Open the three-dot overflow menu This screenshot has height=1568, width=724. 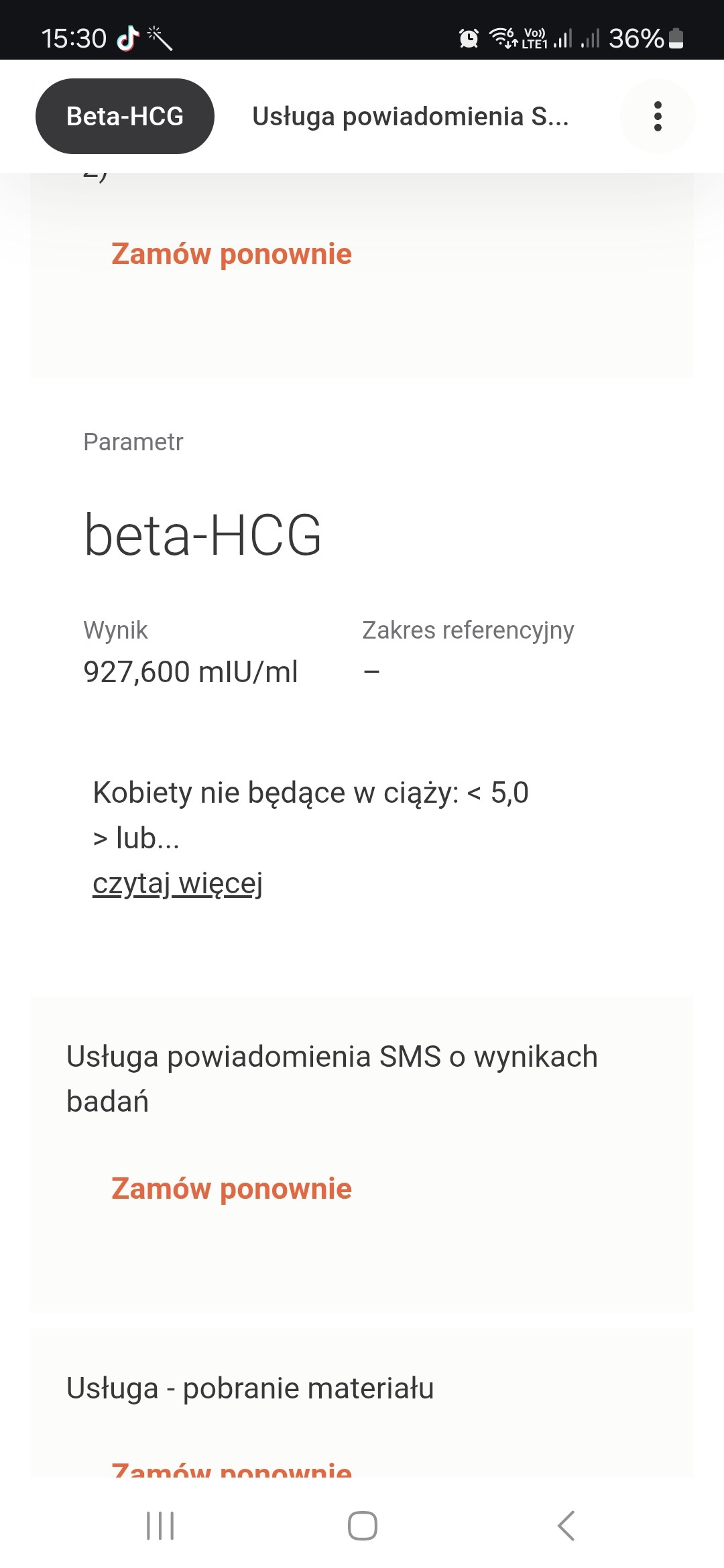[x=658, y=117]
